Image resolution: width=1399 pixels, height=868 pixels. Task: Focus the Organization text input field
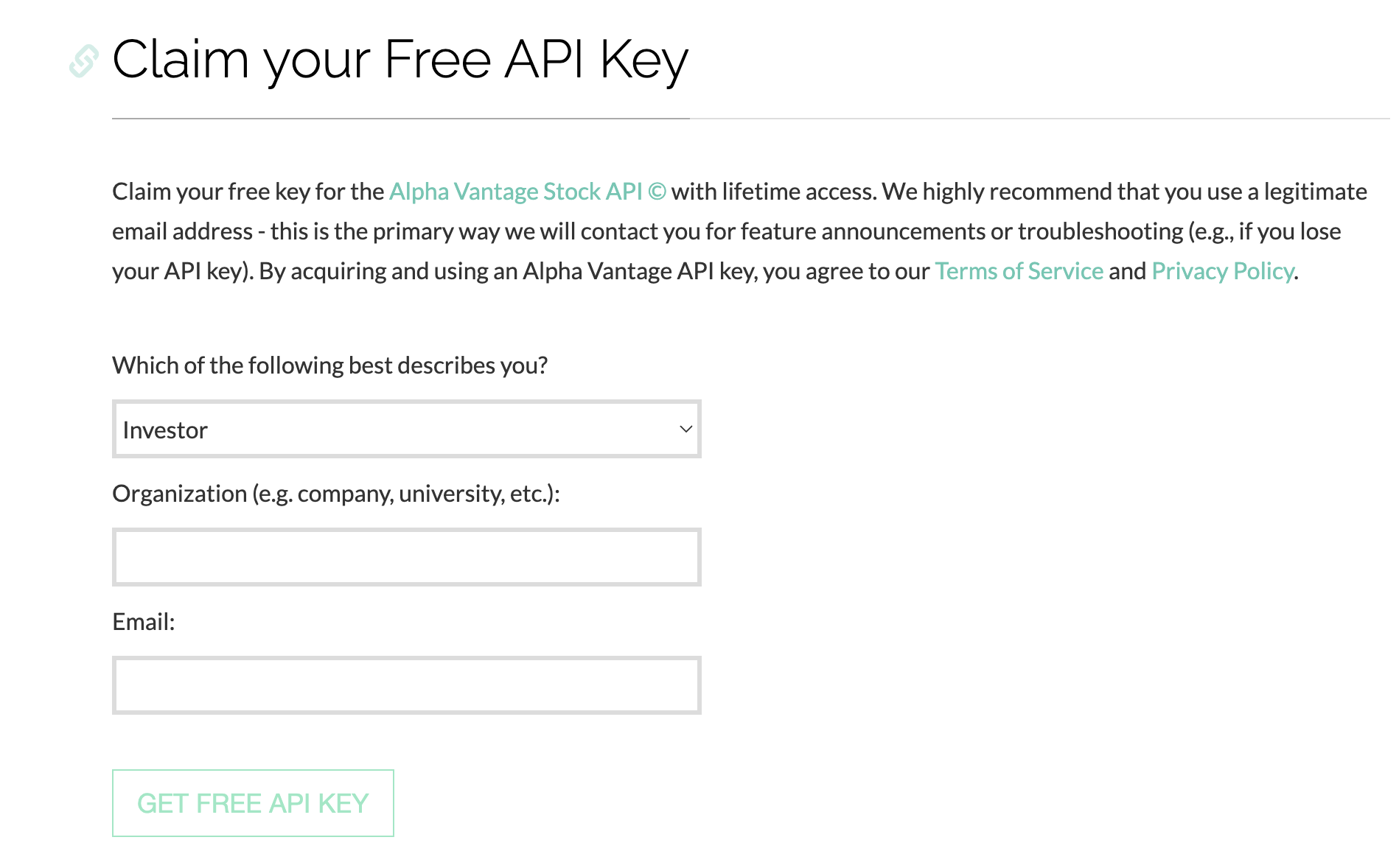coord(406,557)
